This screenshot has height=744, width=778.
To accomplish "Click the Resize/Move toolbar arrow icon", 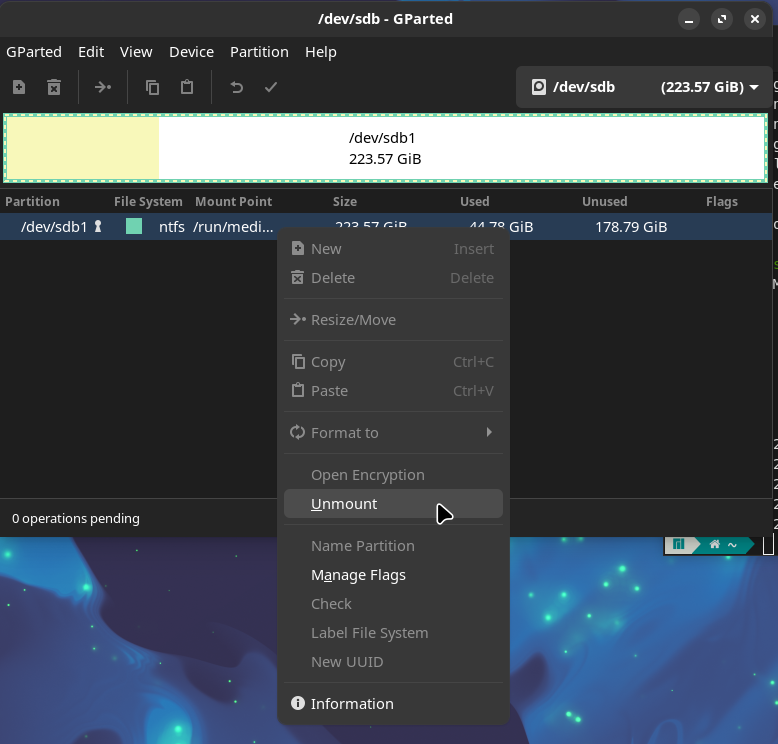I will (103, 87).
